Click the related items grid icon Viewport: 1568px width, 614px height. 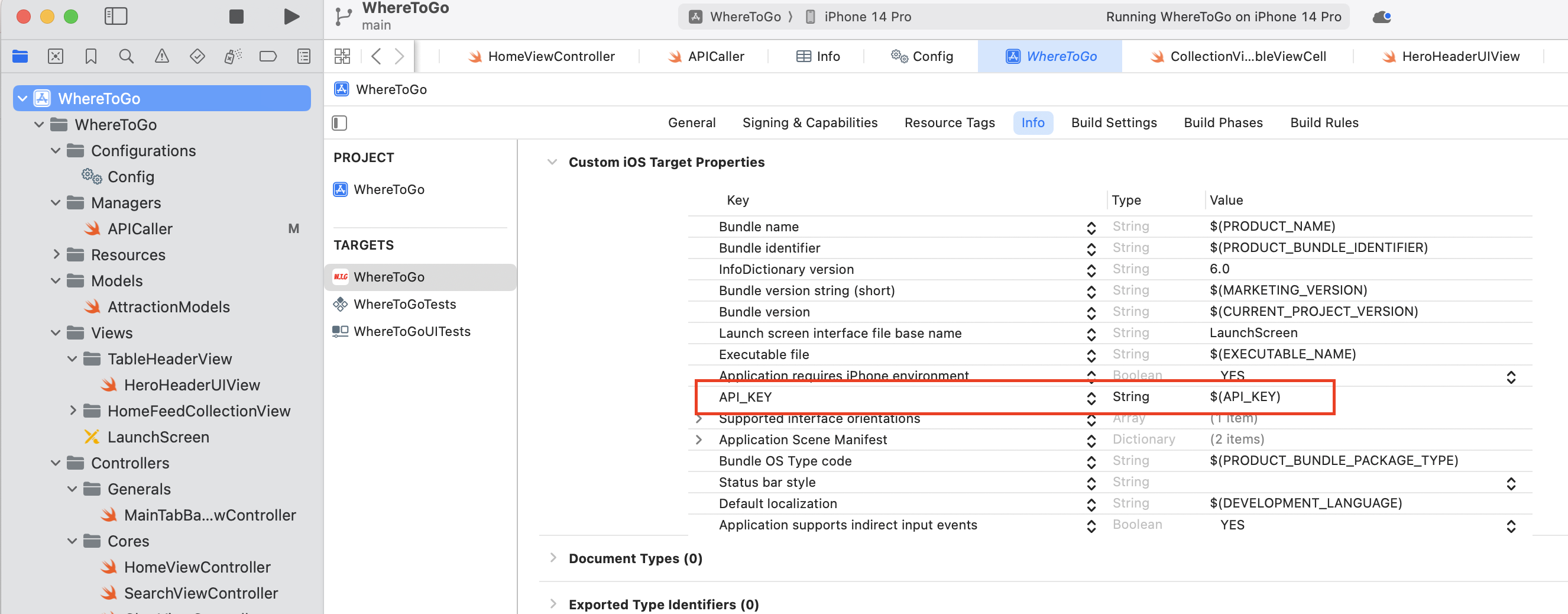pos(342,57)
